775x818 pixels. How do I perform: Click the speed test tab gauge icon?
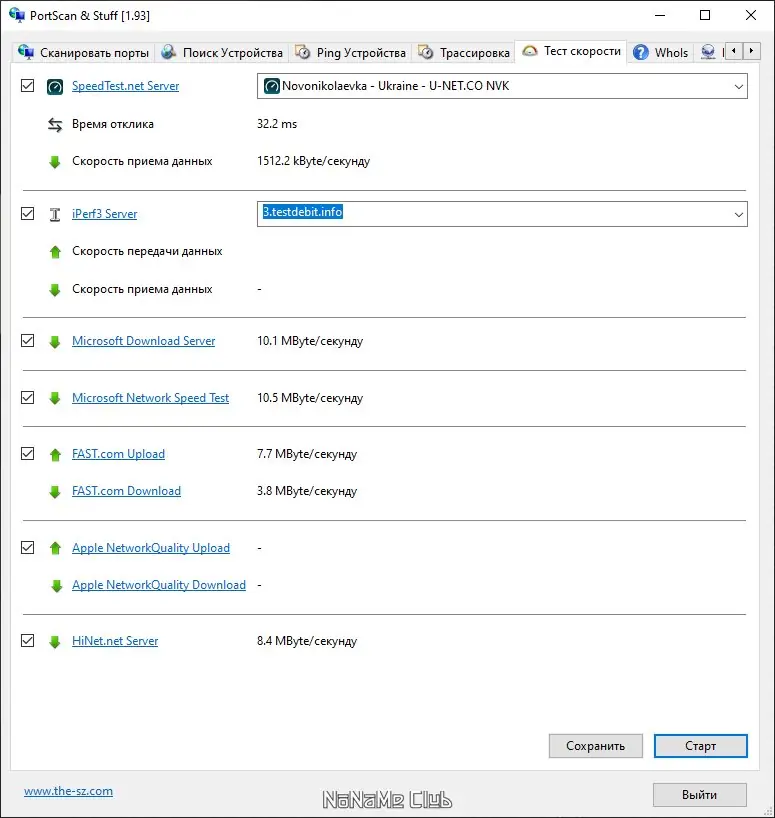pos(529,51)
